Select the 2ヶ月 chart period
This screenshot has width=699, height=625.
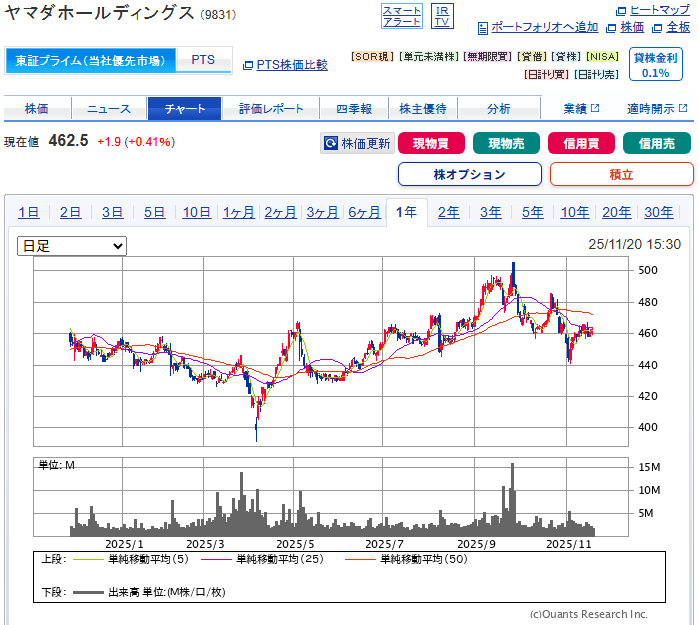280,212
